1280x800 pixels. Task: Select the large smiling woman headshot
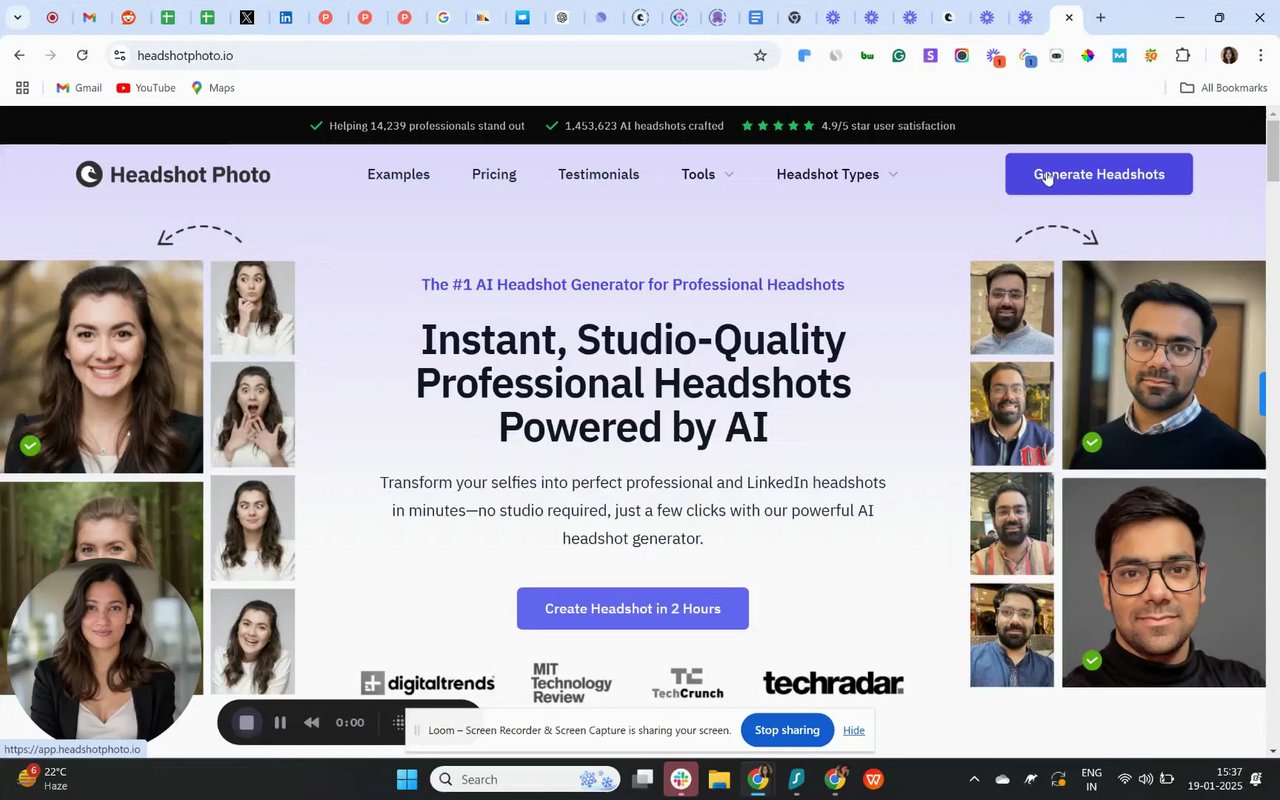[x=101, y=367]
